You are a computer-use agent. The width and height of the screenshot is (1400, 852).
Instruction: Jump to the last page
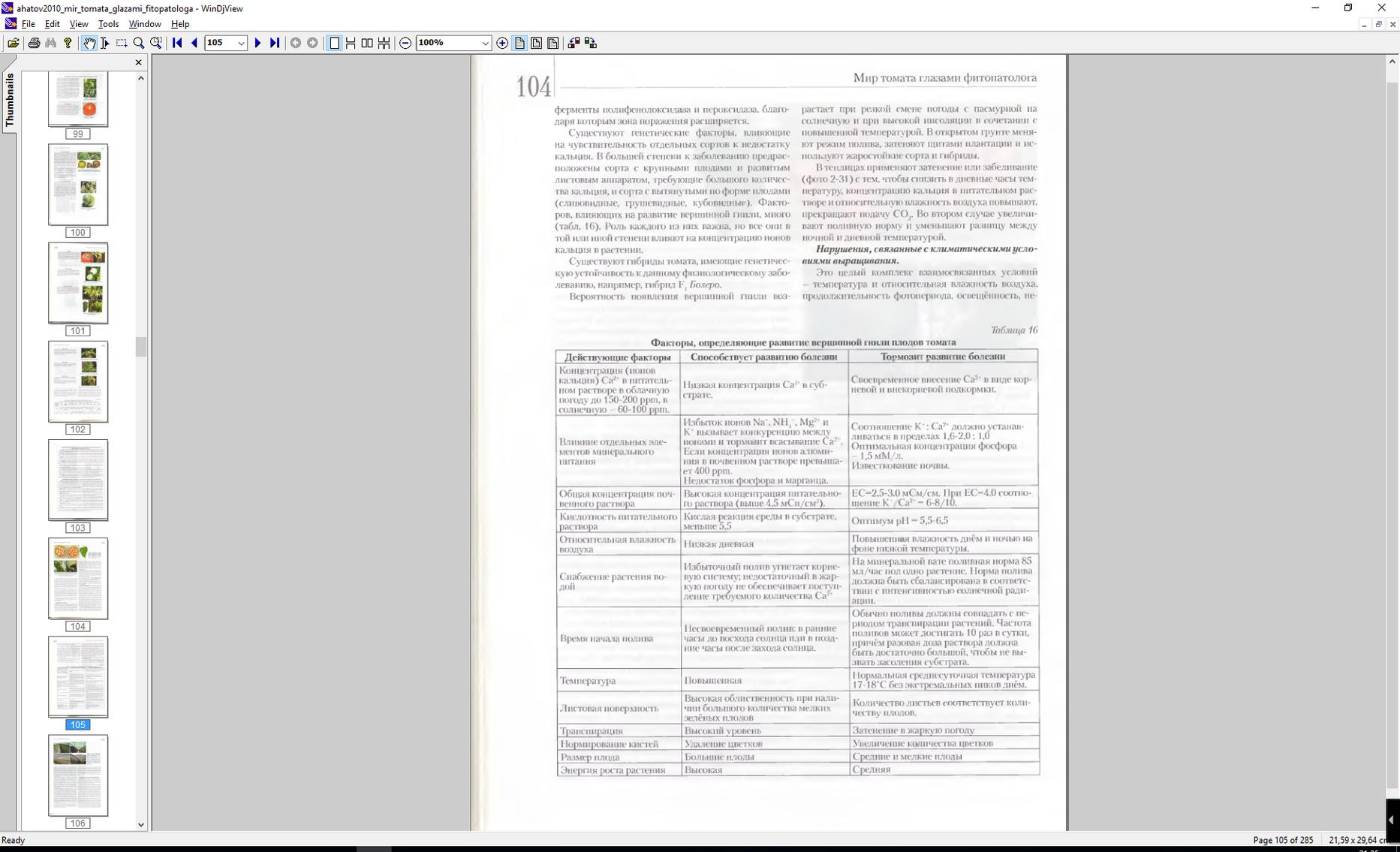click(275, 43)
